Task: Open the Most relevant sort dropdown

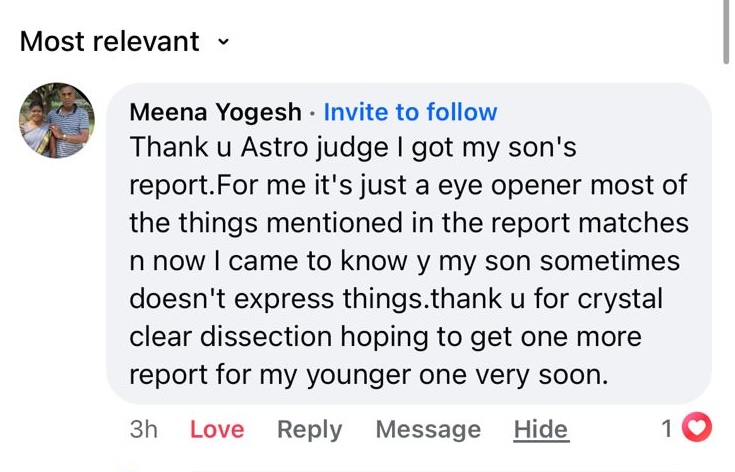Action: (x=110, y=41)
